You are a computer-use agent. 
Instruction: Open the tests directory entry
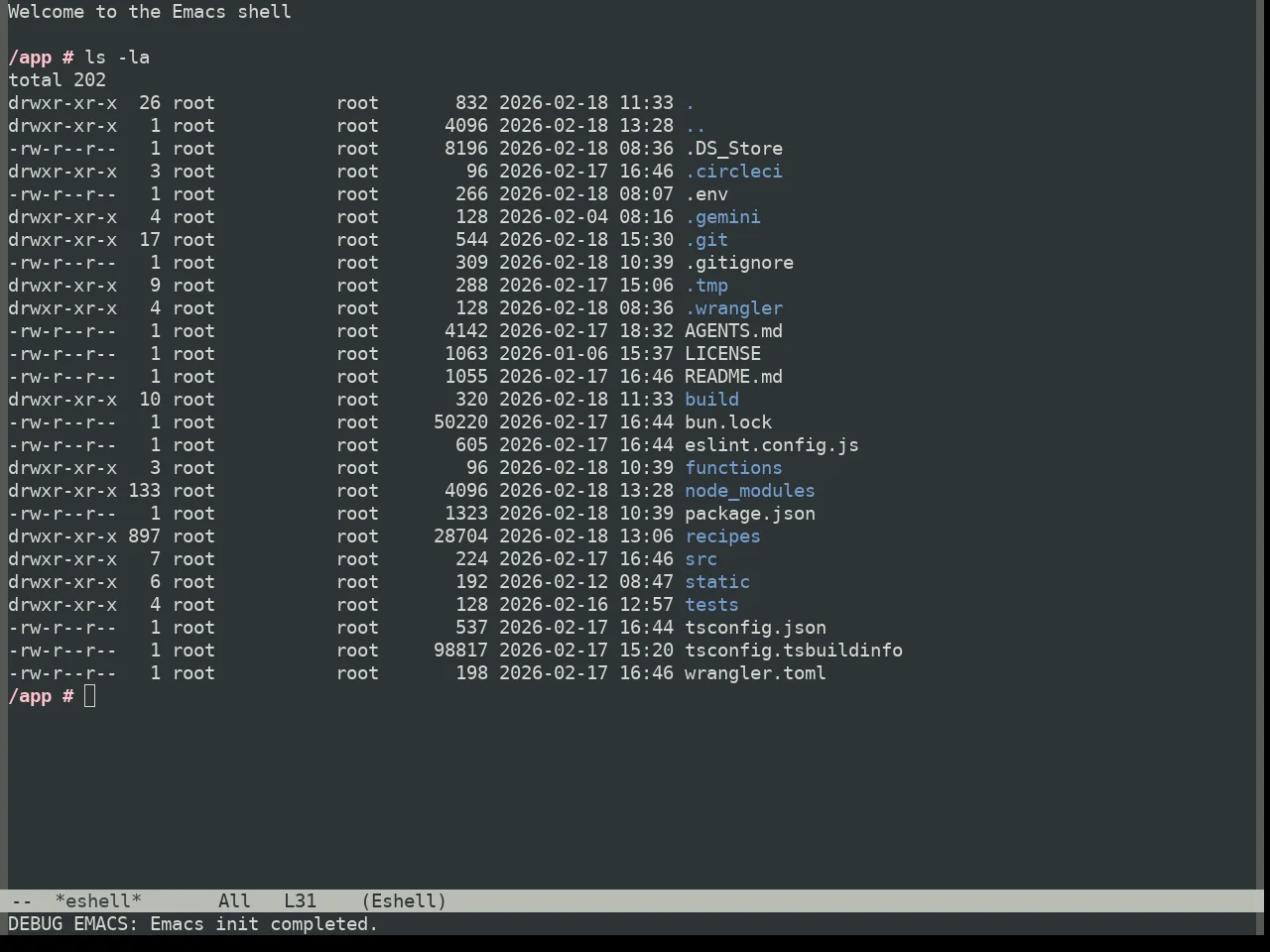(x=711, y=605)
